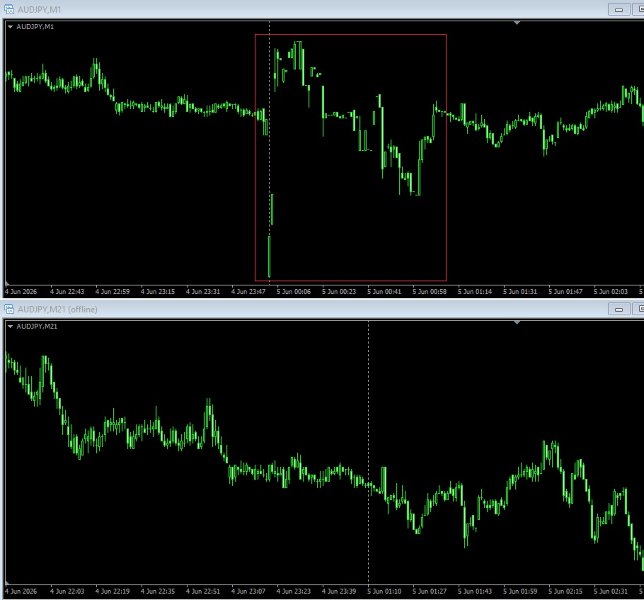Screen dimensions: 644x600
Task: Click tall candle at bottom of red rectangle
Action: (x=269, y=256)
